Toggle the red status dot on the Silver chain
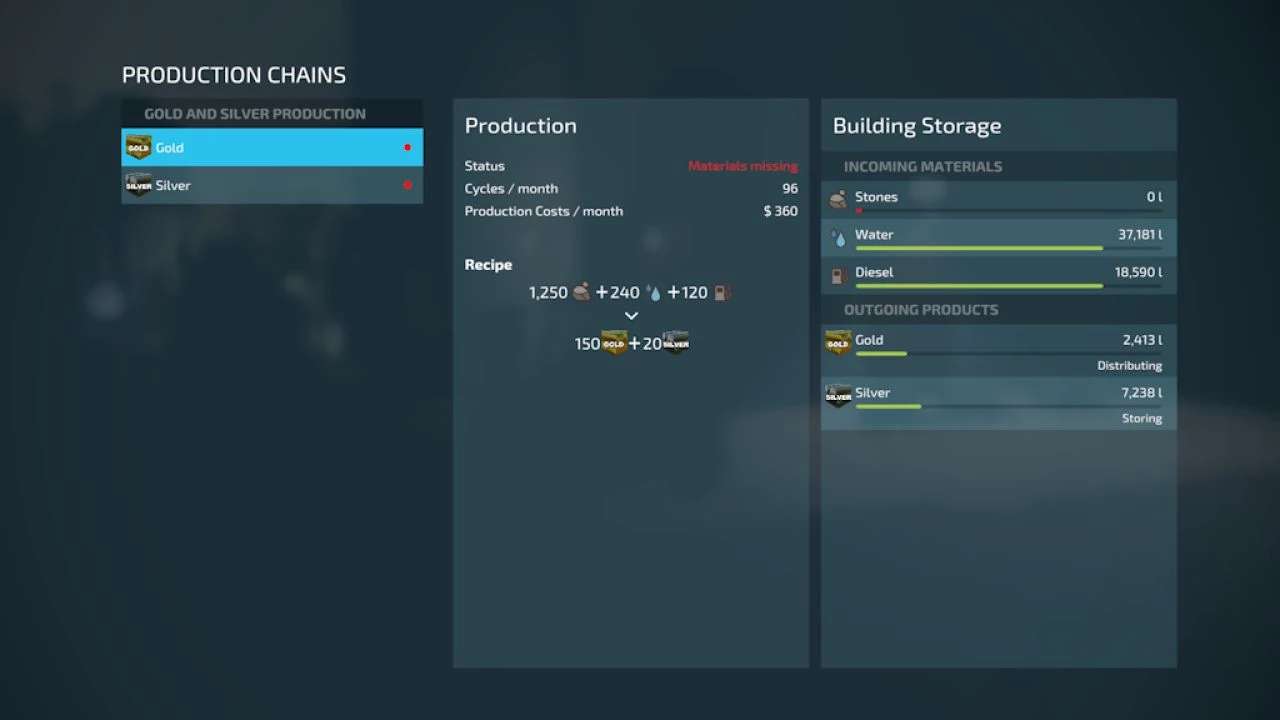Viewport: 1280px width, 720px height. pyautogui.click(x=407, y=185)
